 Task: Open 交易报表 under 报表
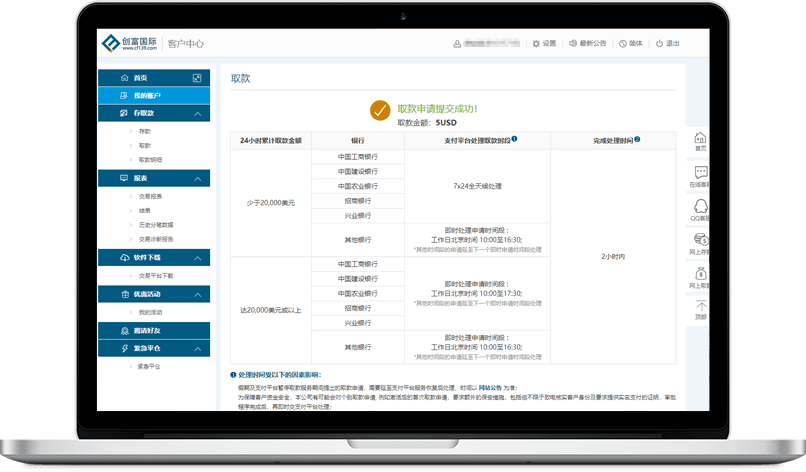click(150, 196)
